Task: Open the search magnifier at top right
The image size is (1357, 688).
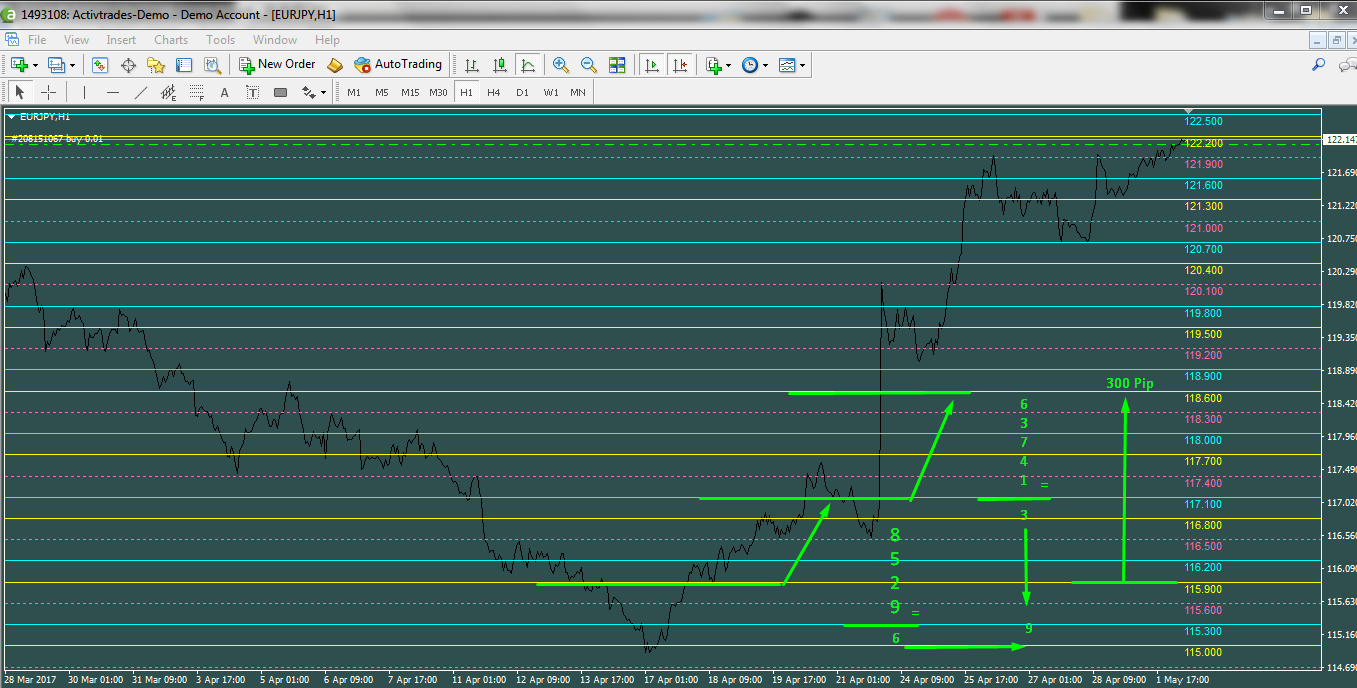Action: [x=1318, y=65]
